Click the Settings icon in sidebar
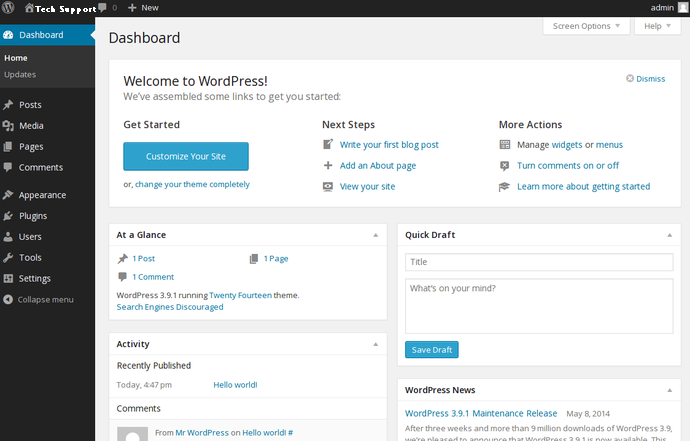 (x=8, y=279)
